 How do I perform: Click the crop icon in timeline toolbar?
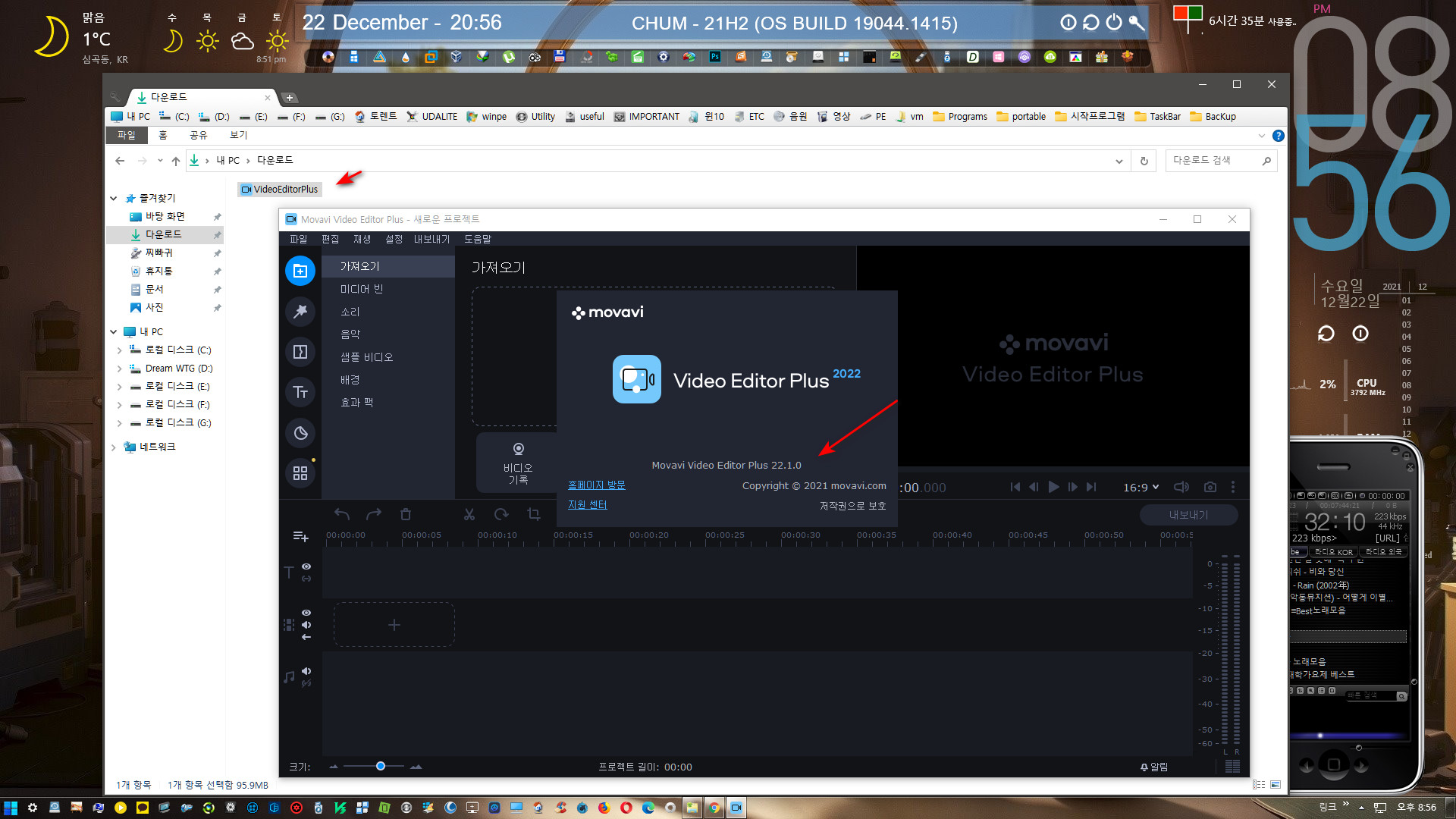(x=533, y=514)
